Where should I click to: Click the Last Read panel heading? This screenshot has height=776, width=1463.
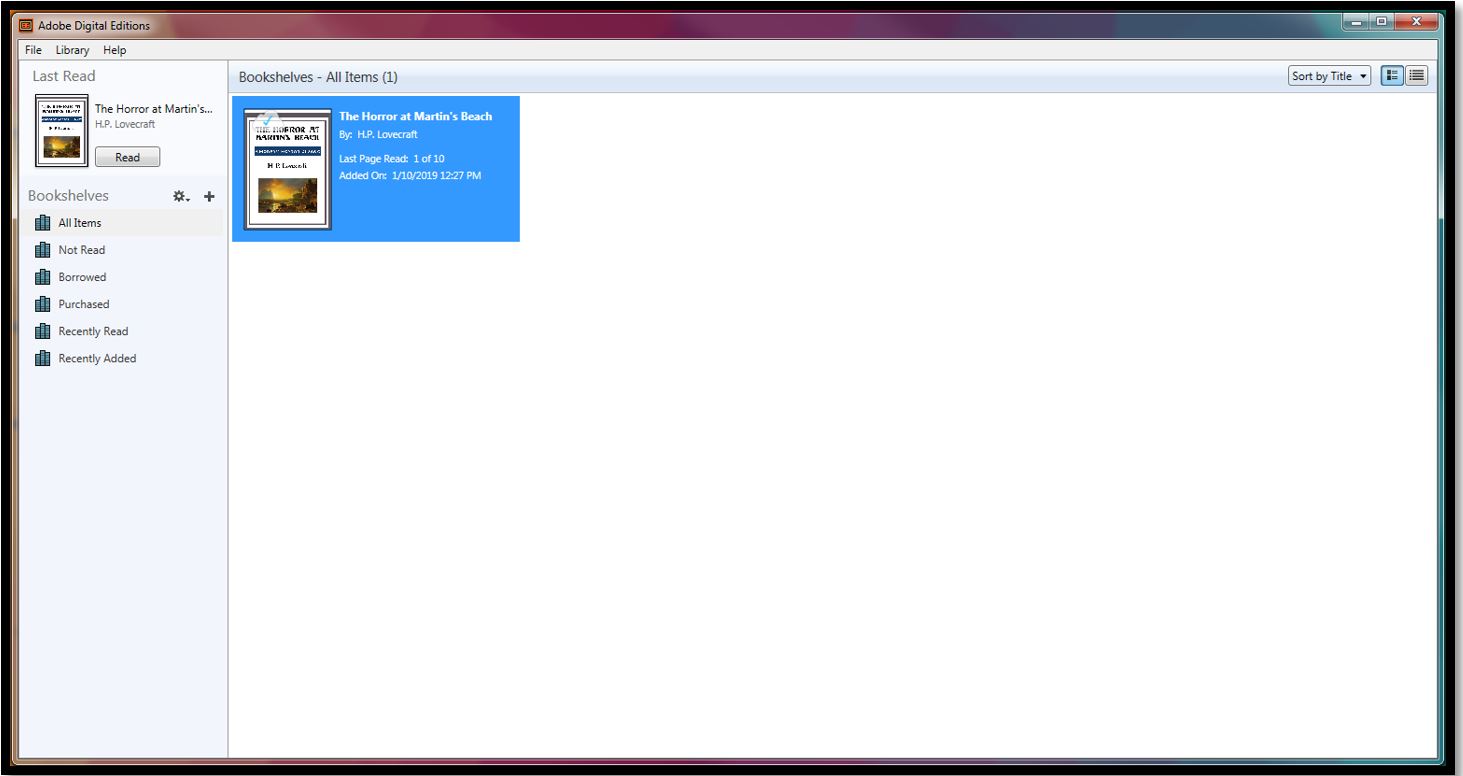[64, 76]
